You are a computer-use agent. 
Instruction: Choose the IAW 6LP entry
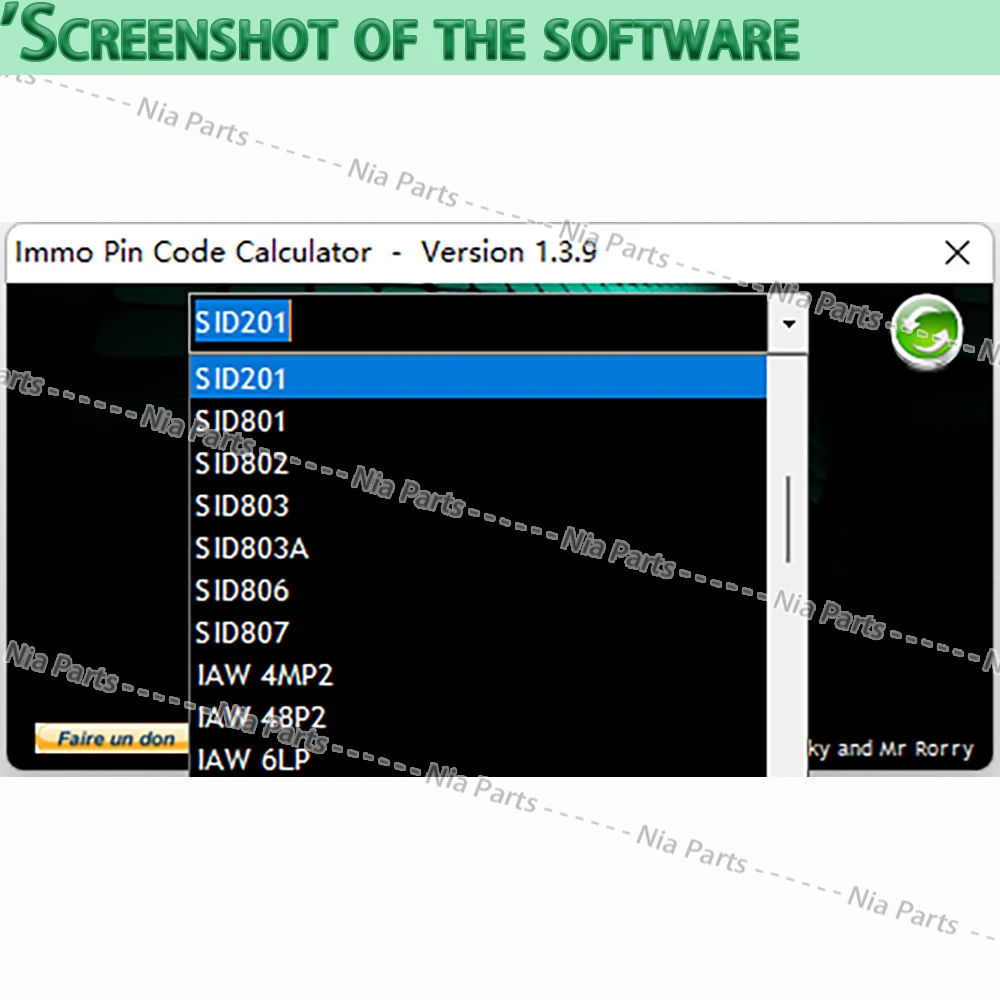pos(478,758)
